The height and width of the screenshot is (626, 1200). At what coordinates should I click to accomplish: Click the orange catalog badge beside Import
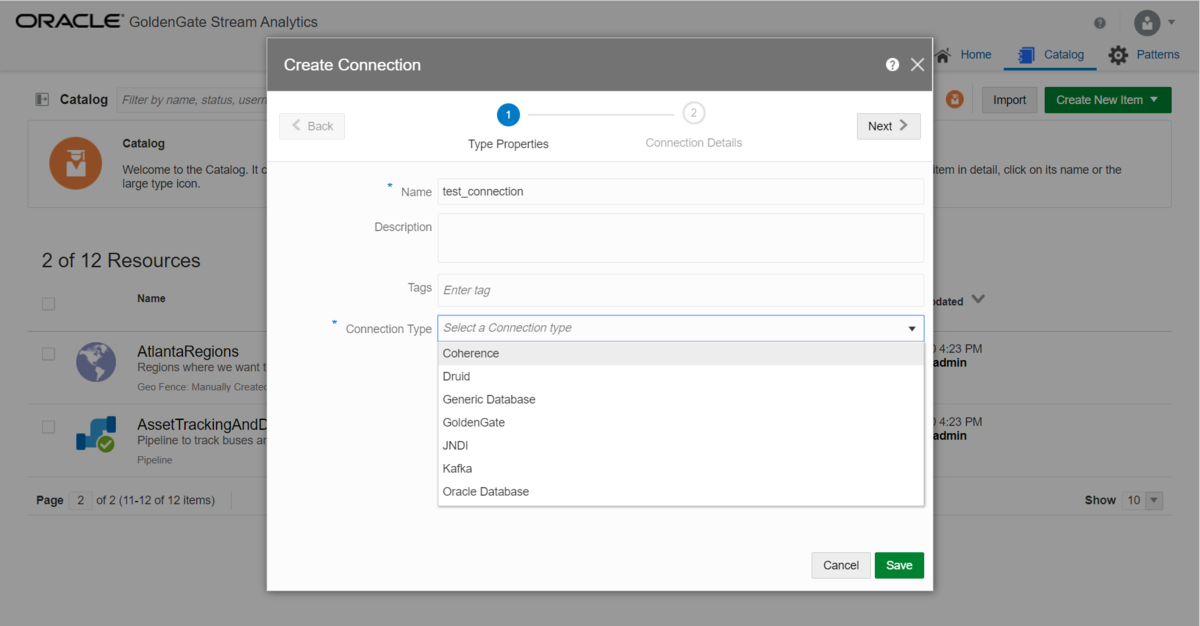[x=955, y=99]
